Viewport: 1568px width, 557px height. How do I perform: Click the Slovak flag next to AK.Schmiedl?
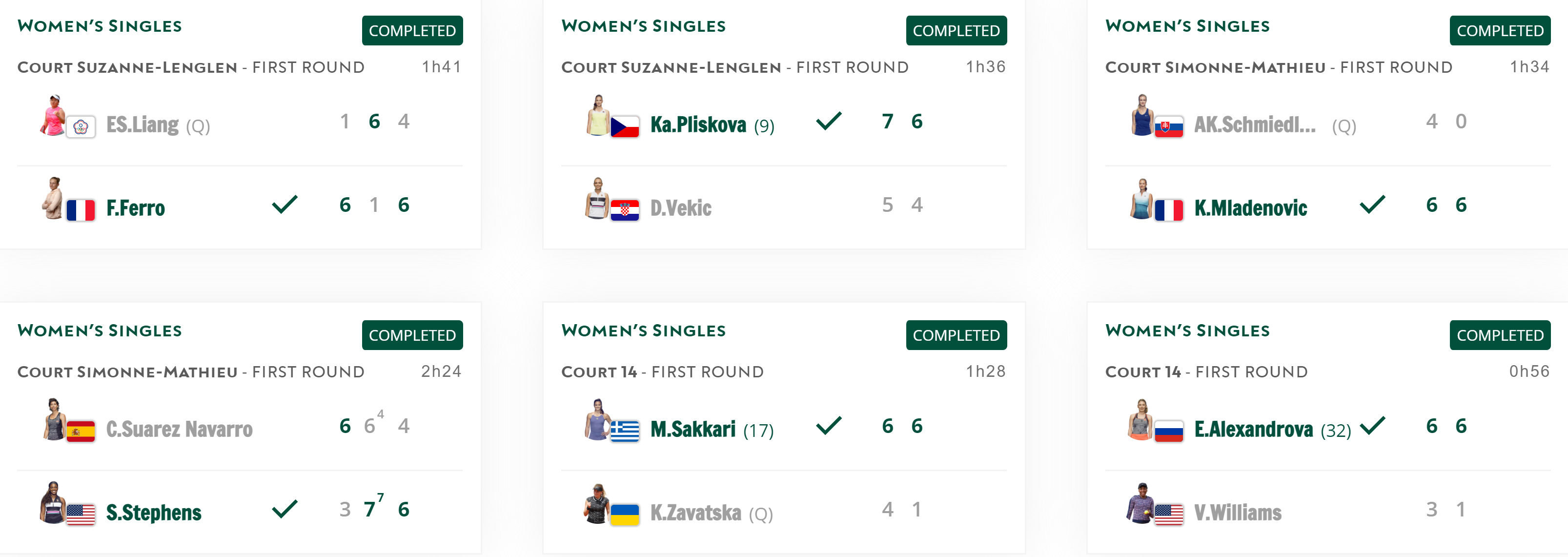pyautogui.click(x=1169, y=126)
